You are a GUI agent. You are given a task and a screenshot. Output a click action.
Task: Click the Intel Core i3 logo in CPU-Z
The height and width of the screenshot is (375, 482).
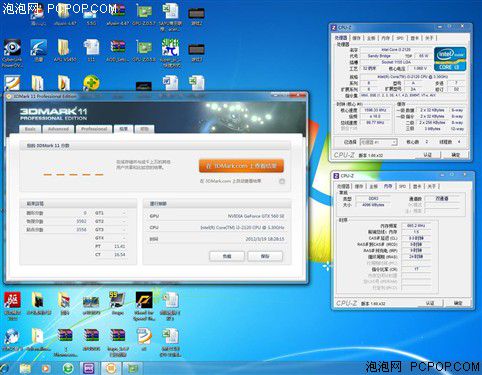pos(450,59)
